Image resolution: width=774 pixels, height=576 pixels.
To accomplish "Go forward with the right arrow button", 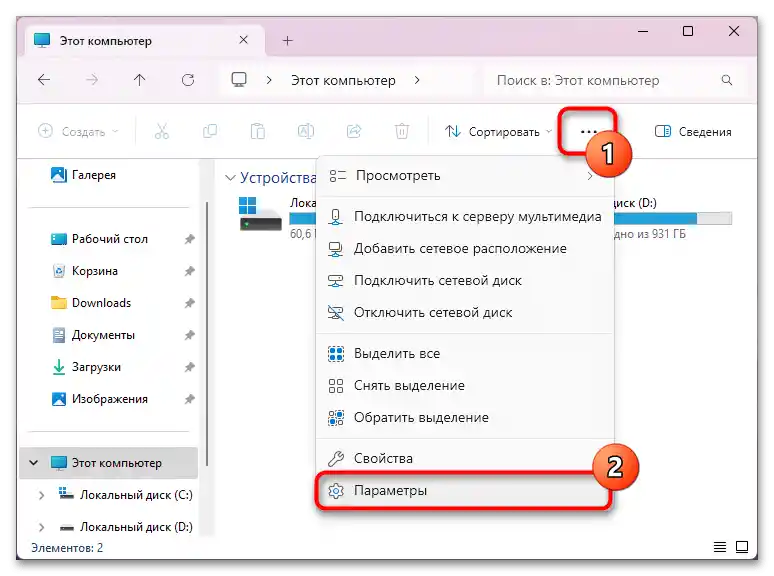I will pos(92,80).
